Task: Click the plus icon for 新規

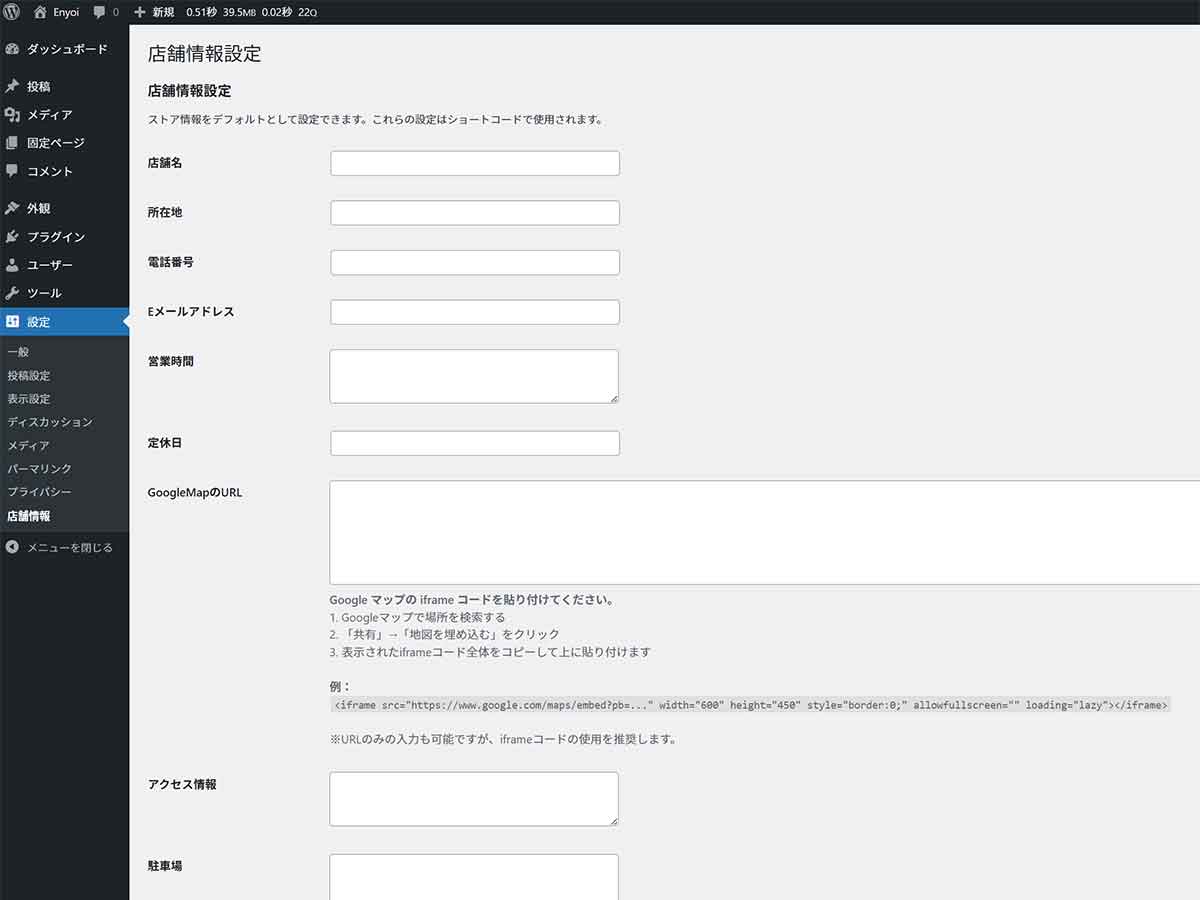Action: (x=139, y=12)
